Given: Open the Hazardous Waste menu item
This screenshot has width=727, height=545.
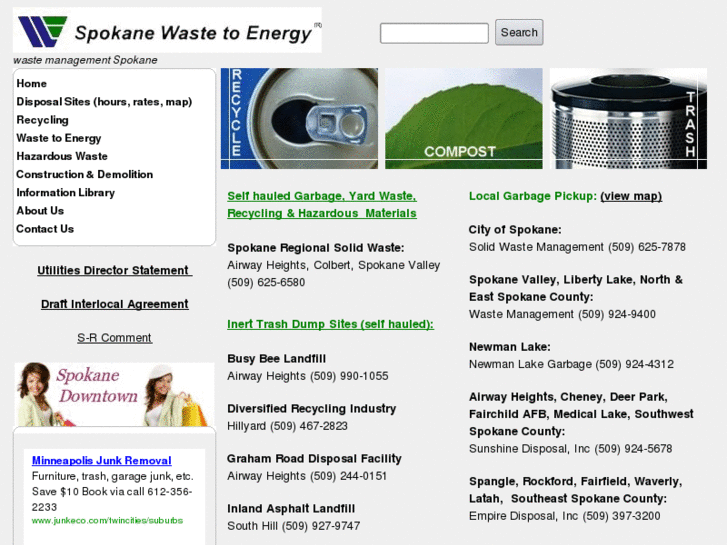Looking at the screenshot, I should click(x=62, y=156).
